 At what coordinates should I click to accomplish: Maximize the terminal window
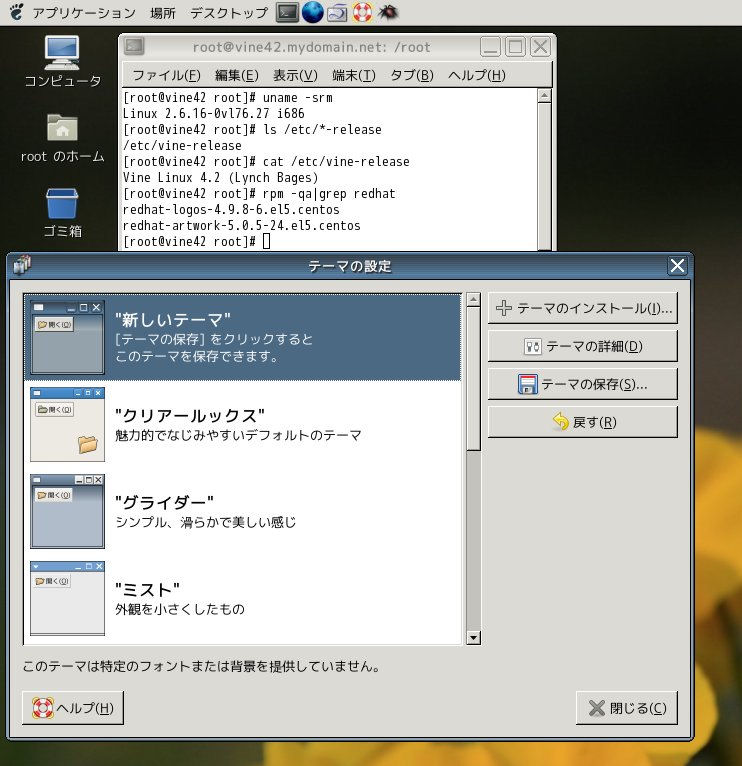pyautogui.click(x=515, y=47)
